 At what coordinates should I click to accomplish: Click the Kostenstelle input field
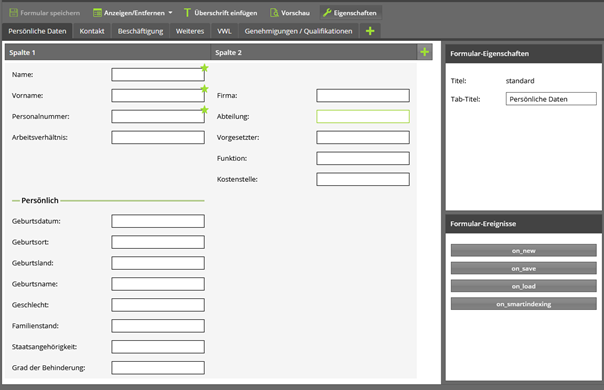tap(363, 179)
